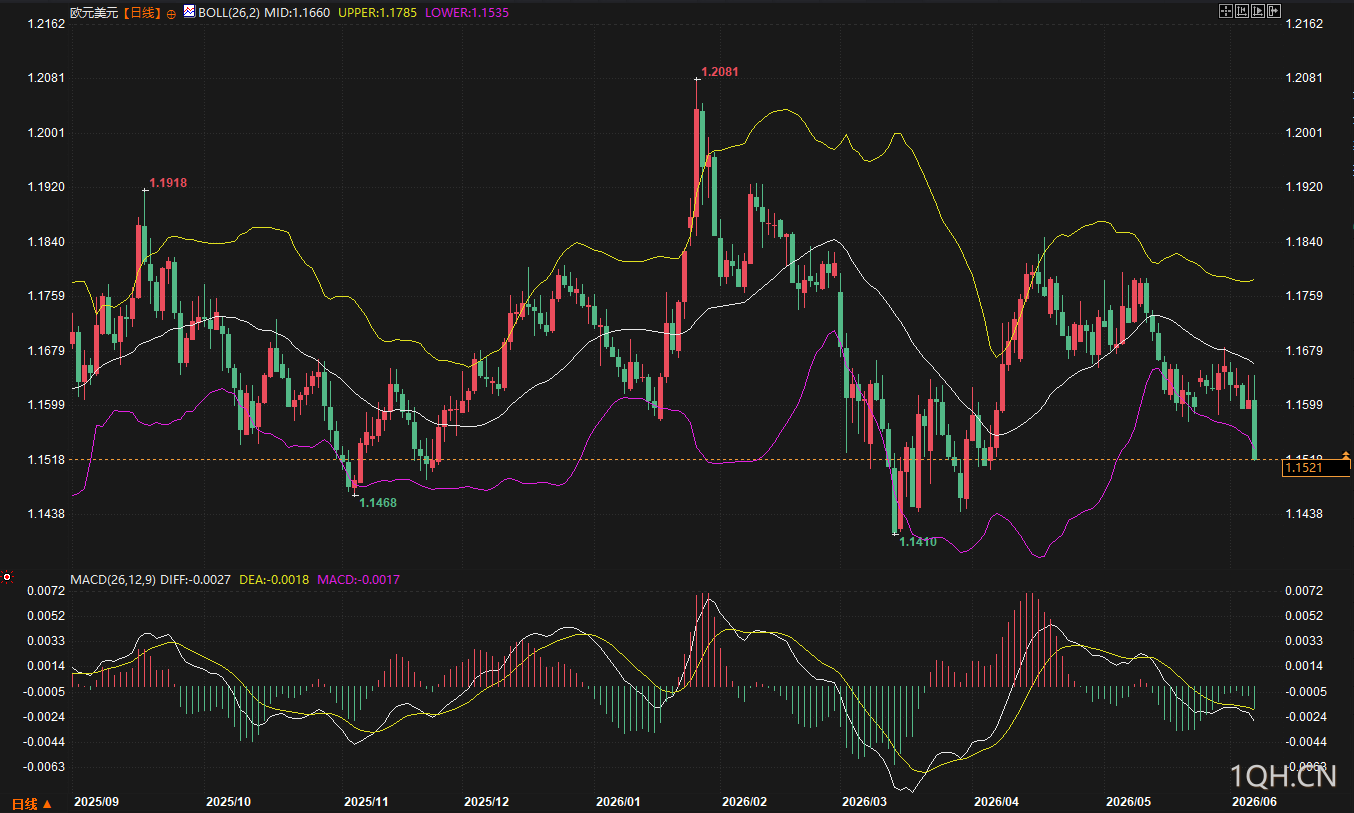Screen dimensions: 1354x813
Task: Click 1.1679 on the left price axis
Action: click(x=47, y=351)
